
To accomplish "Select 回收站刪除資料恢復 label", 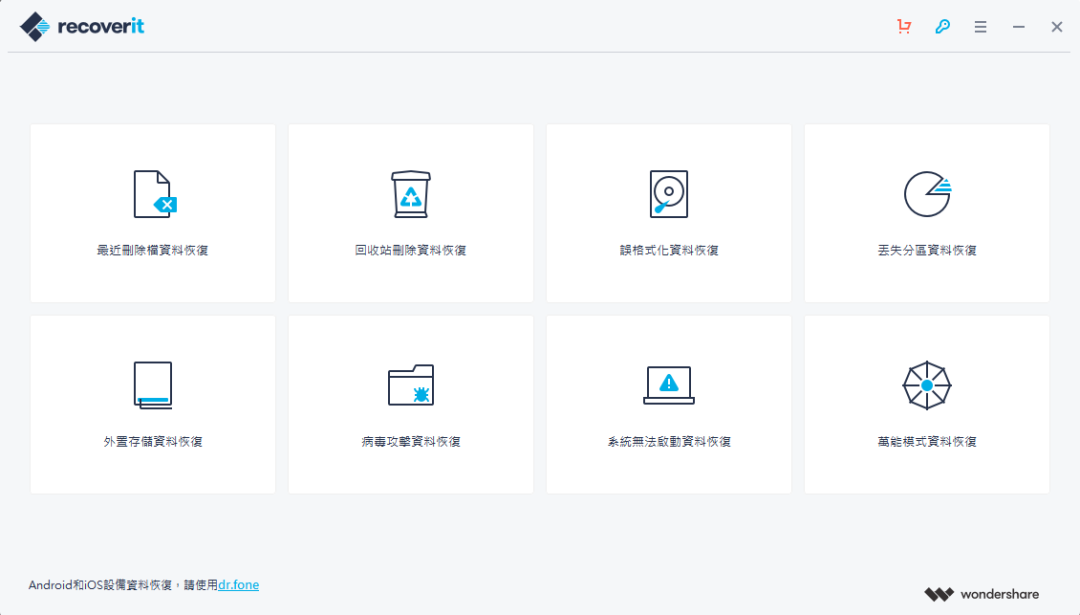I will (411, 250).
